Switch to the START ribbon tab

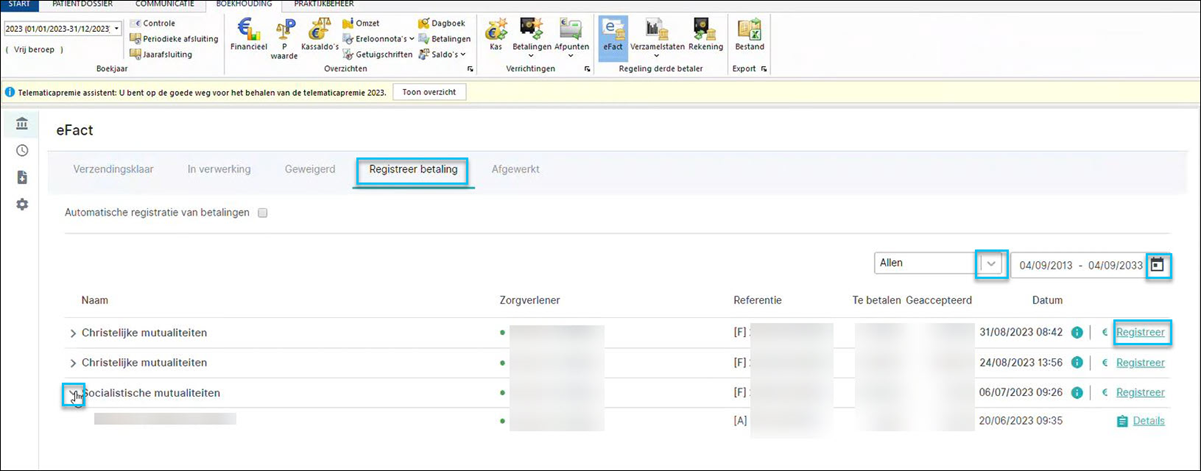click(19, 5)
